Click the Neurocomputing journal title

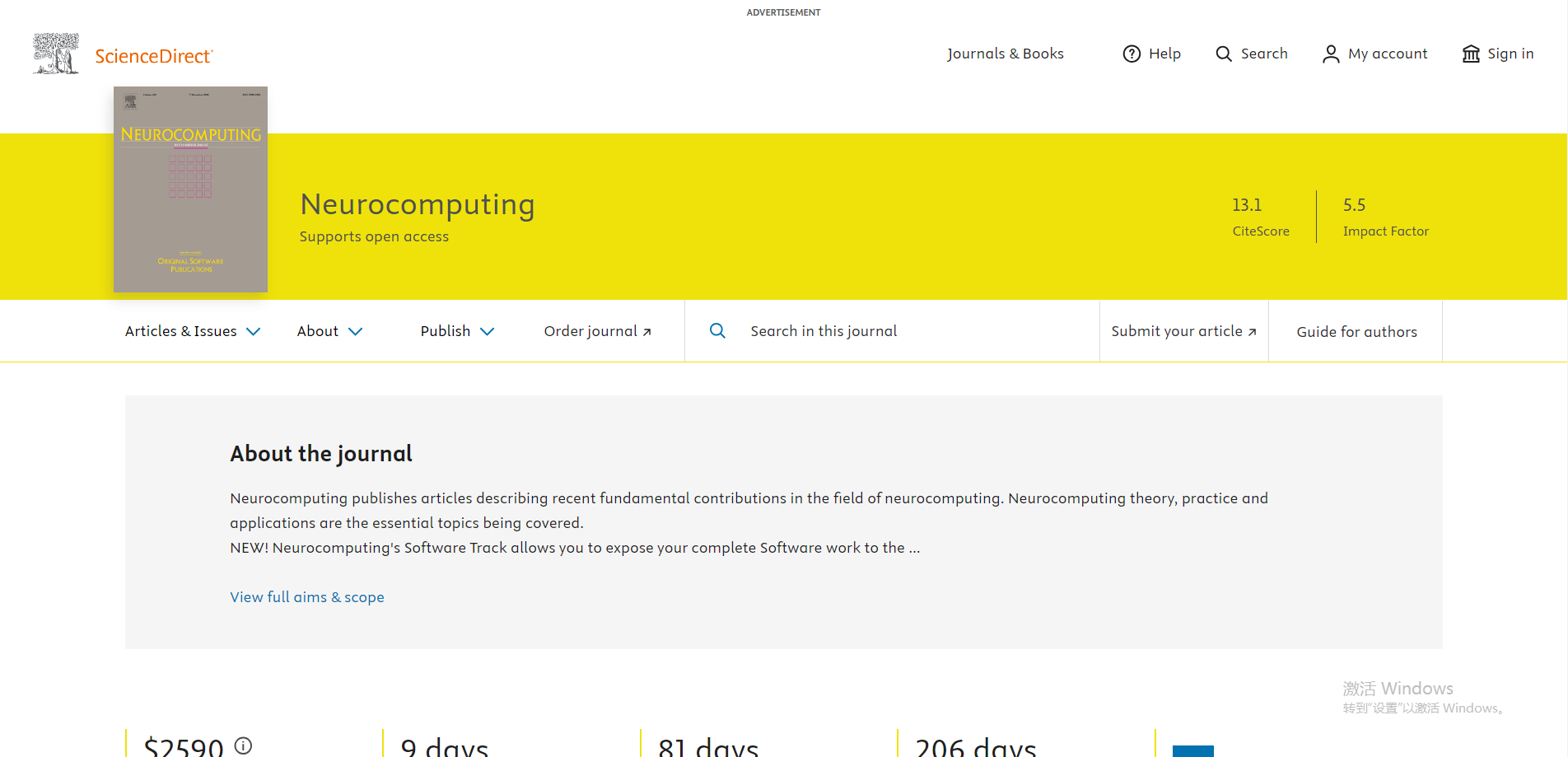click(418, 203)
